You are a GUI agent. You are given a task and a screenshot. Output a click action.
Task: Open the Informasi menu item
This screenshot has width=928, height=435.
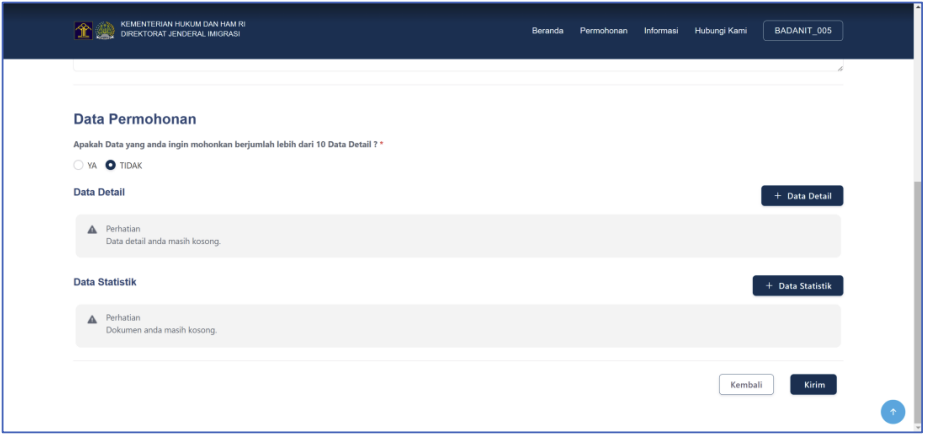(661, 31)
